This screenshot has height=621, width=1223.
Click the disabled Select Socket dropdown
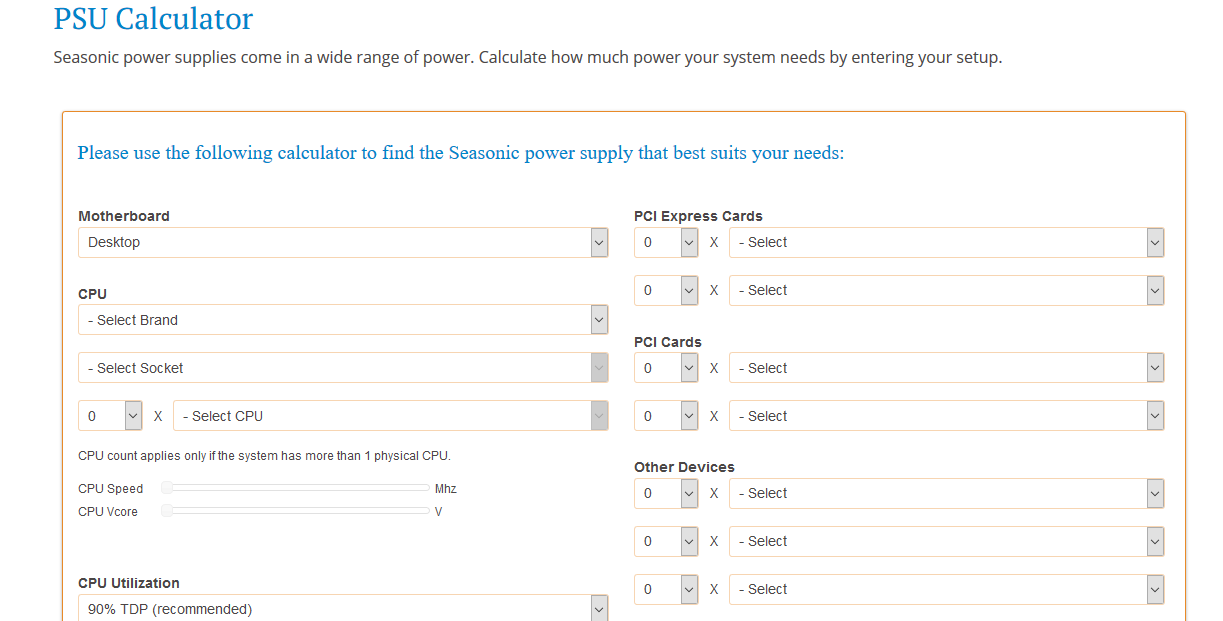click(x=343, y=368)
